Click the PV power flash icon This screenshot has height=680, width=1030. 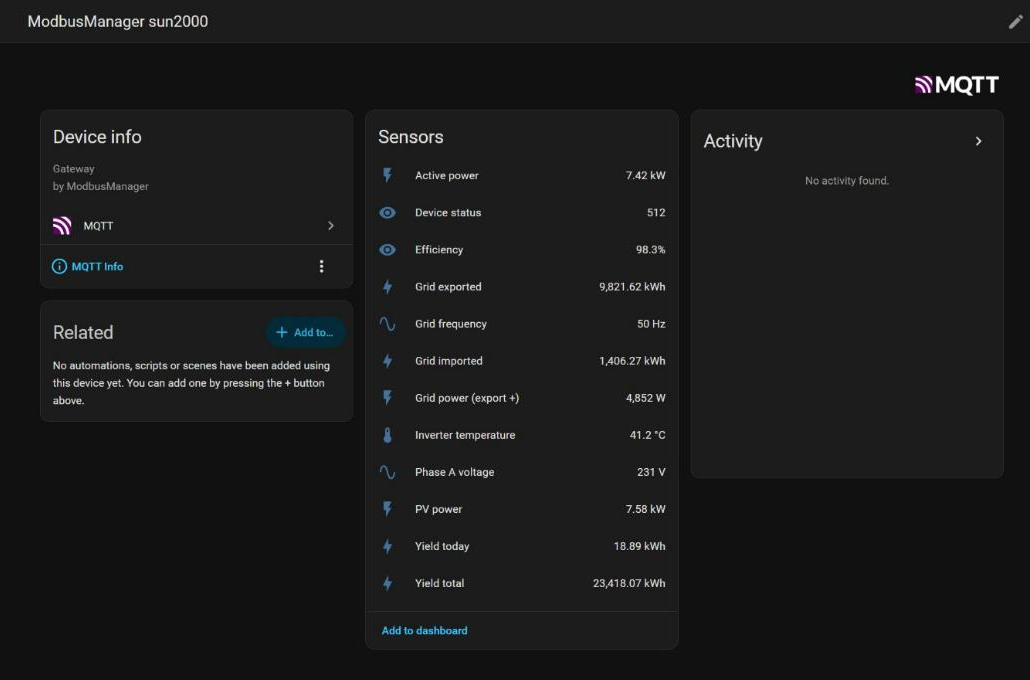[388, 509]
